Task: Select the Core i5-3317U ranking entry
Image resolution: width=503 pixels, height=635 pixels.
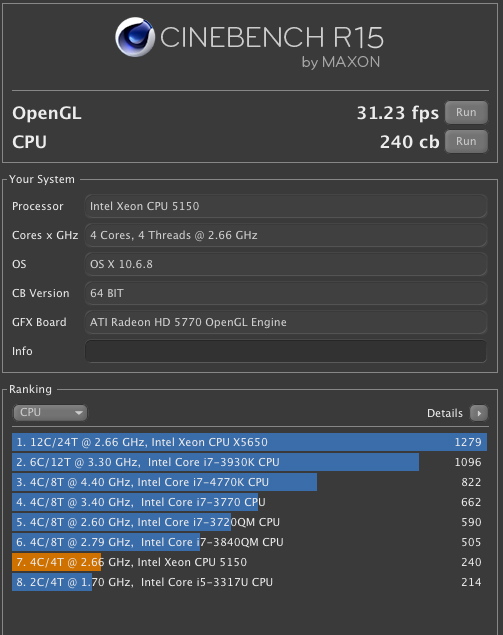Action: [249, 582]
